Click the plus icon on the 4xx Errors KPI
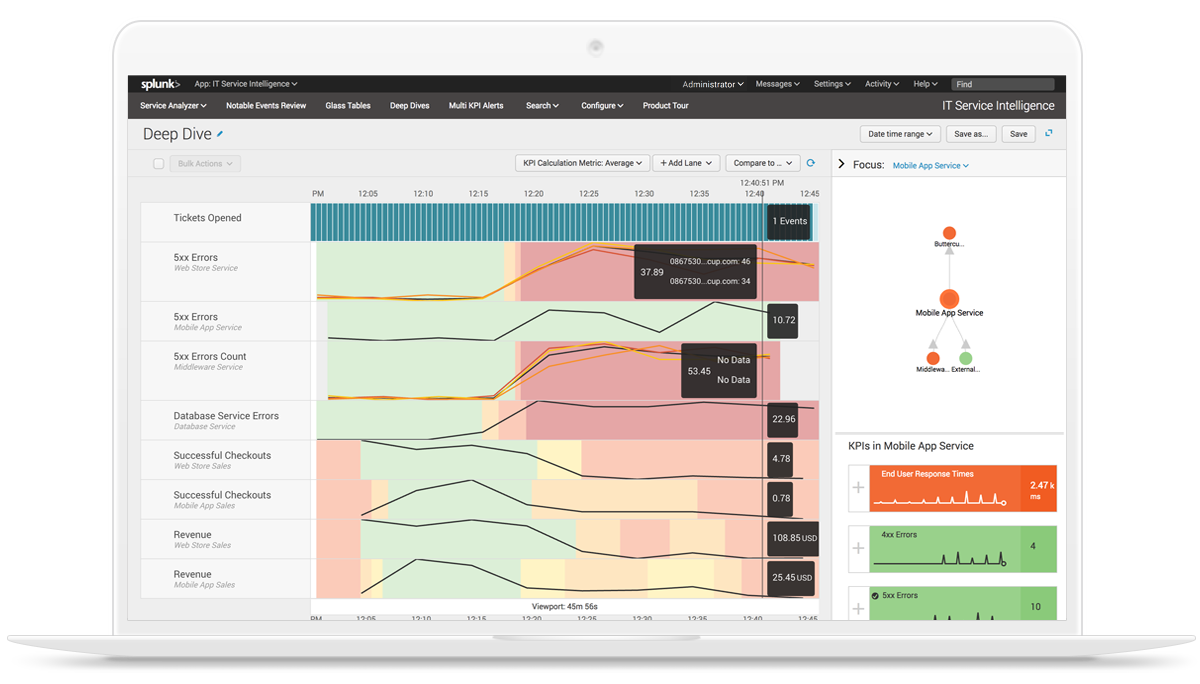 coord(857,548)
